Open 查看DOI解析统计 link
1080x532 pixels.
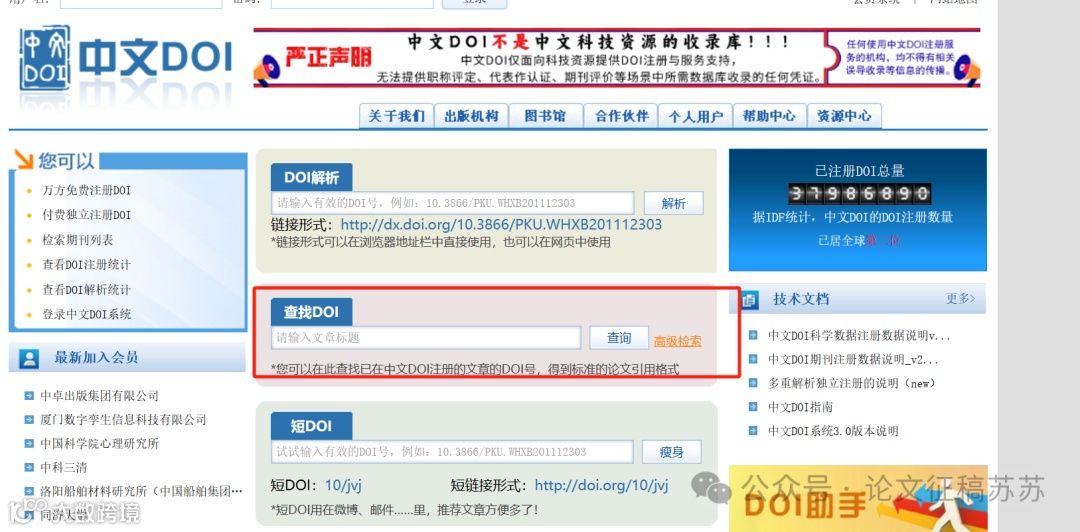click(86, 289)
